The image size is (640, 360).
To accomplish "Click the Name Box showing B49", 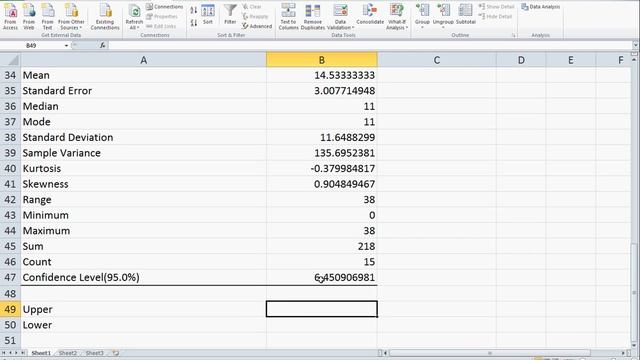I will 32,45.
